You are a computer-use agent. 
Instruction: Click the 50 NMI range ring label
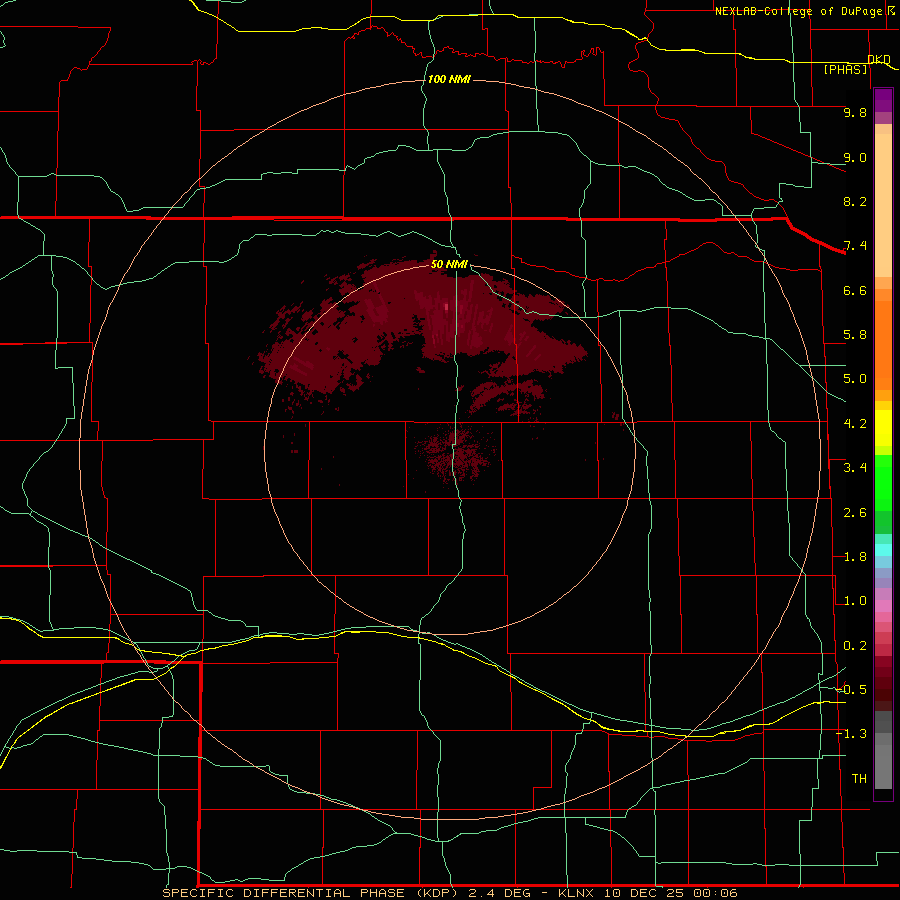point(449,265)
